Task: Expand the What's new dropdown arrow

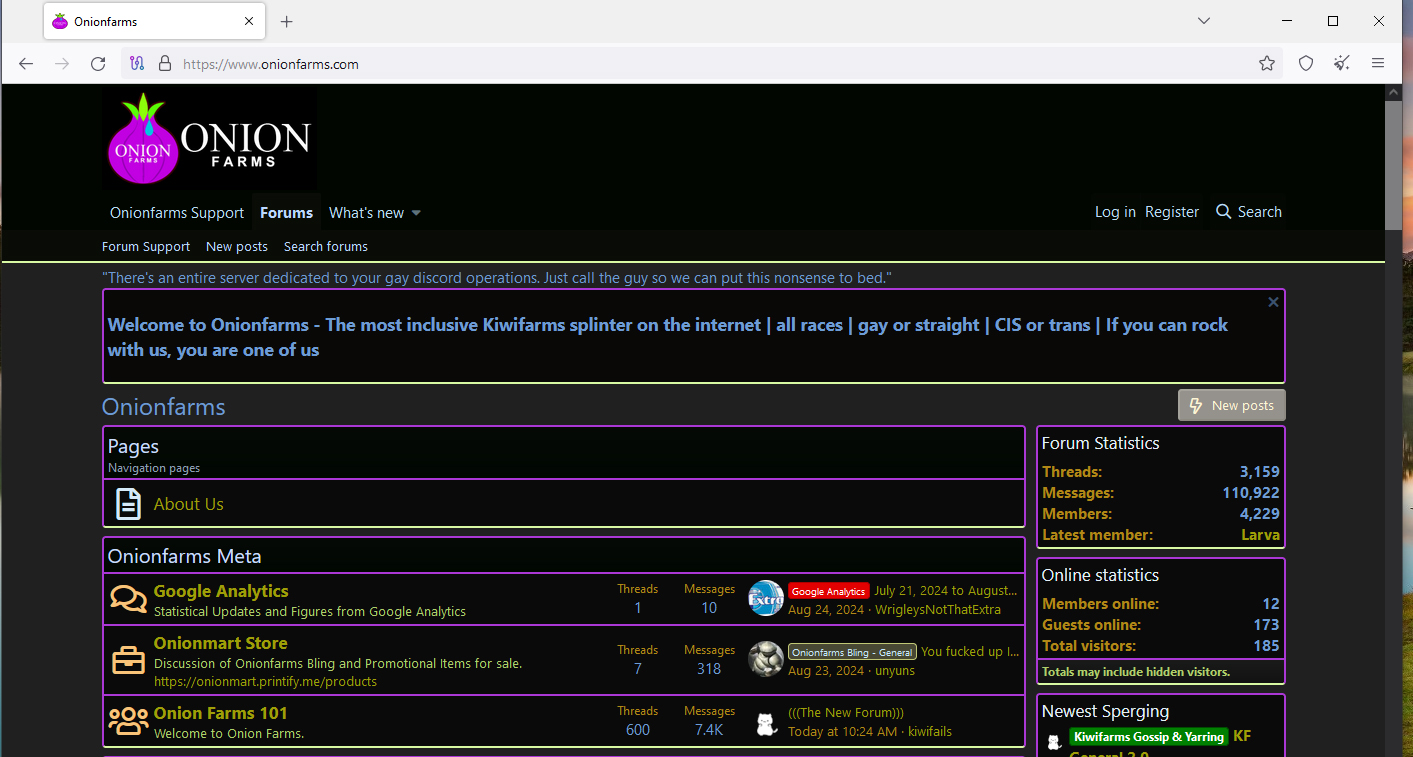Action: (x=416, y=213)
